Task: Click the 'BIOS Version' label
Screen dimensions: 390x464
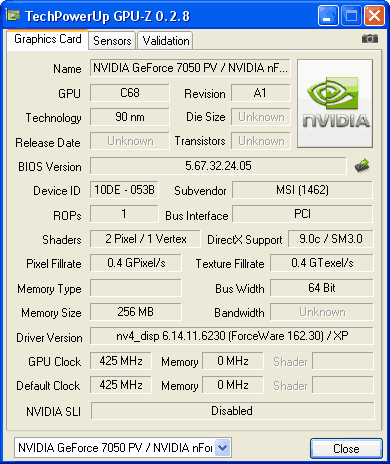Action: [50, 166]
